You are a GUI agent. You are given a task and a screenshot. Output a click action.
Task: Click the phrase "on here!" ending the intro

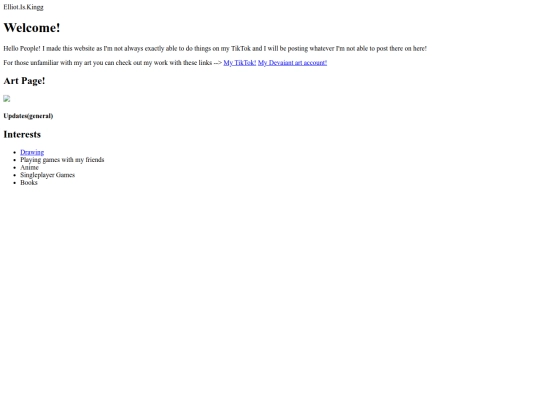416,49
